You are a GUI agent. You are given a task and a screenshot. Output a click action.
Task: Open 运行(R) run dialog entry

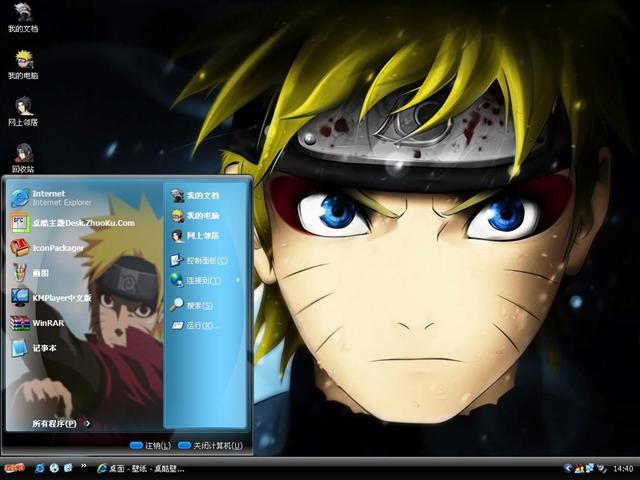point(196,325)
